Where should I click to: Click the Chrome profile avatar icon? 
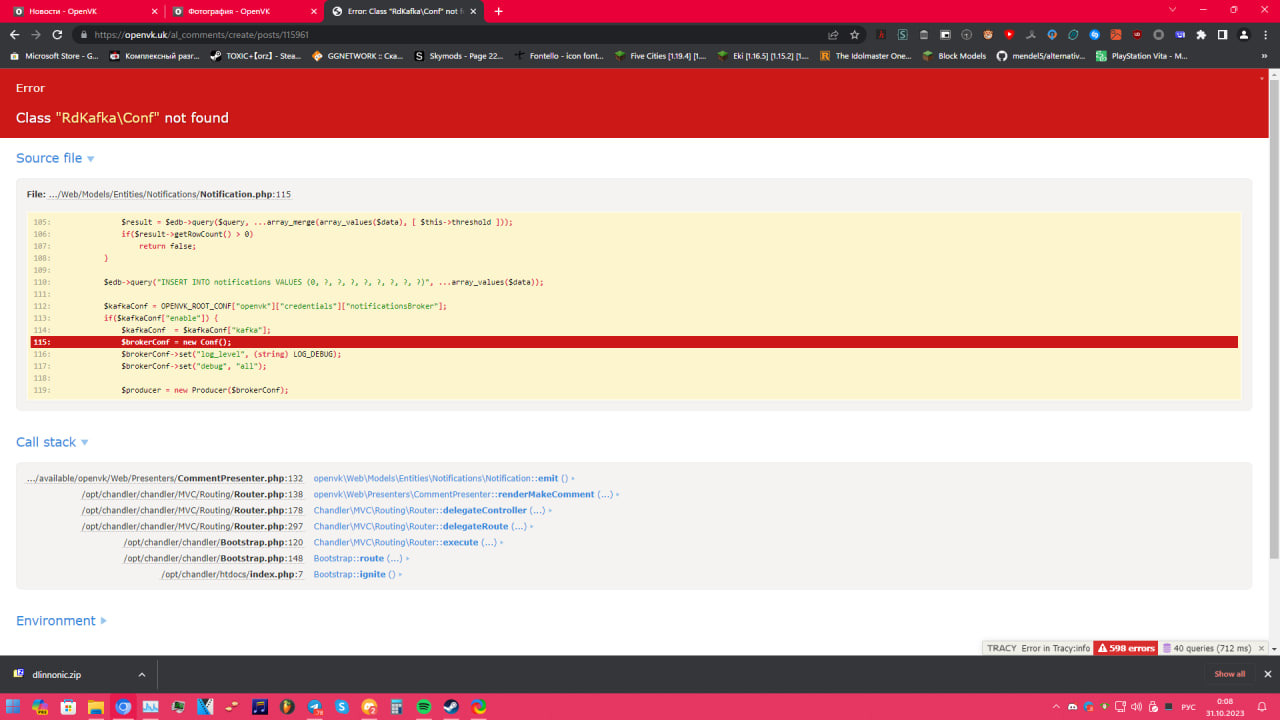[1244, 34]
